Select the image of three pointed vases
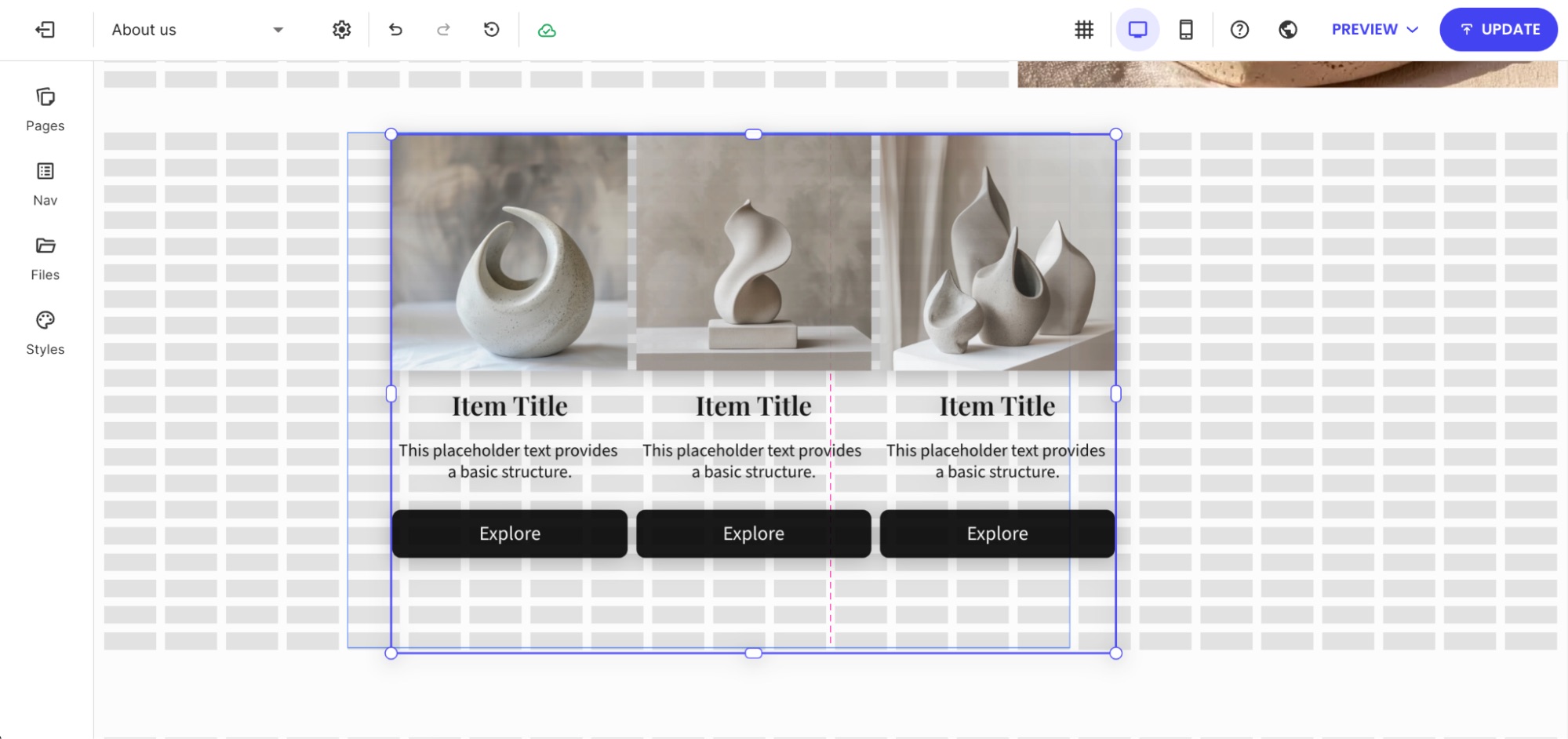1568x739 pixels. coord(998,253)
